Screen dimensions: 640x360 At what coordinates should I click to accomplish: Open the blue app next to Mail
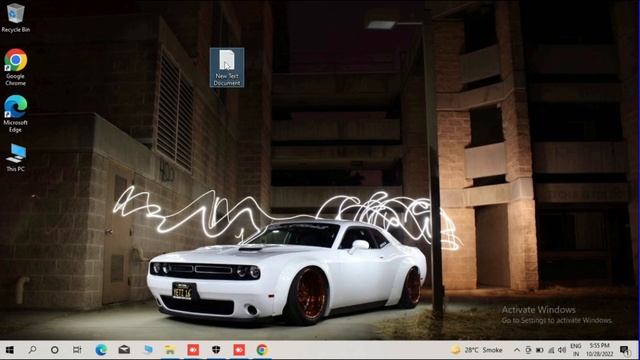click(x=147, y=350)
